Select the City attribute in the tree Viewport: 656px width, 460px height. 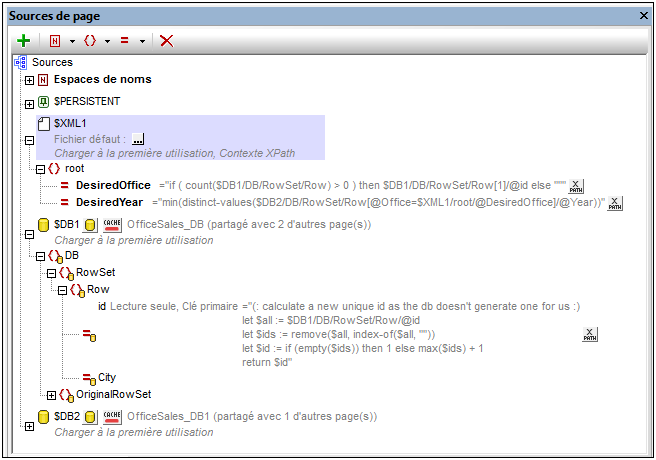(107, 377)
